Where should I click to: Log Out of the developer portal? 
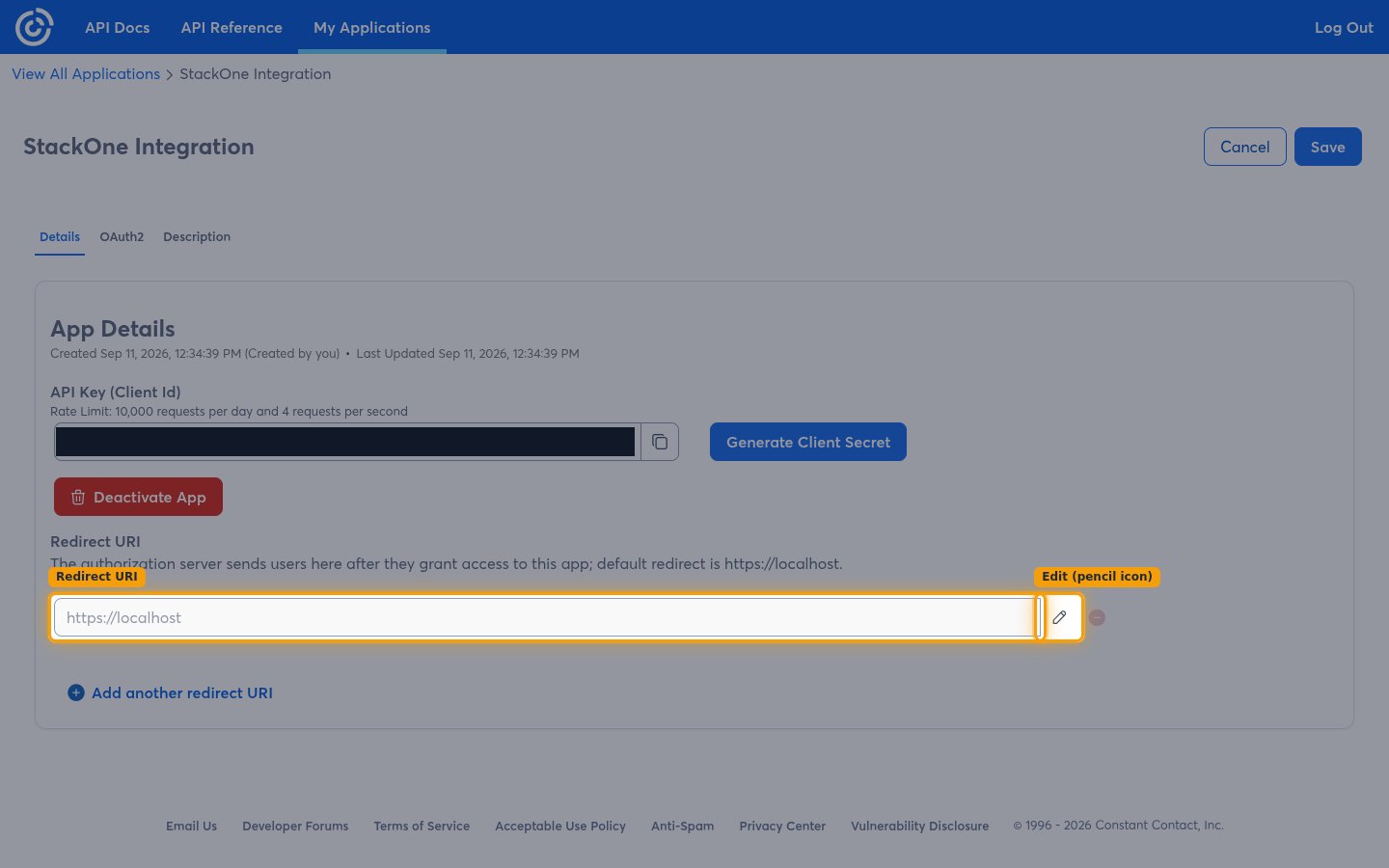coord(1344,27)
